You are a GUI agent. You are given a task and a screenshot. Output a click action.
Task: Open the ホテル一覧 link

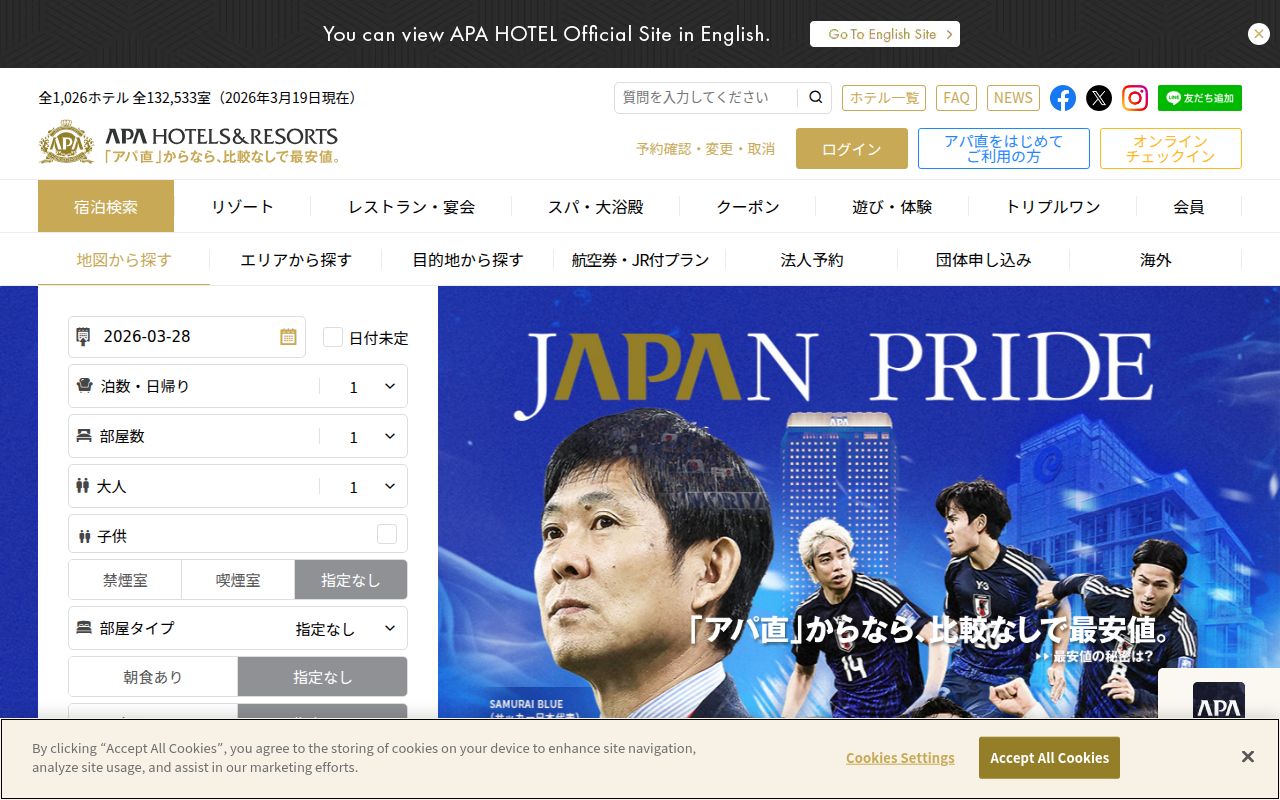(884, 98)
